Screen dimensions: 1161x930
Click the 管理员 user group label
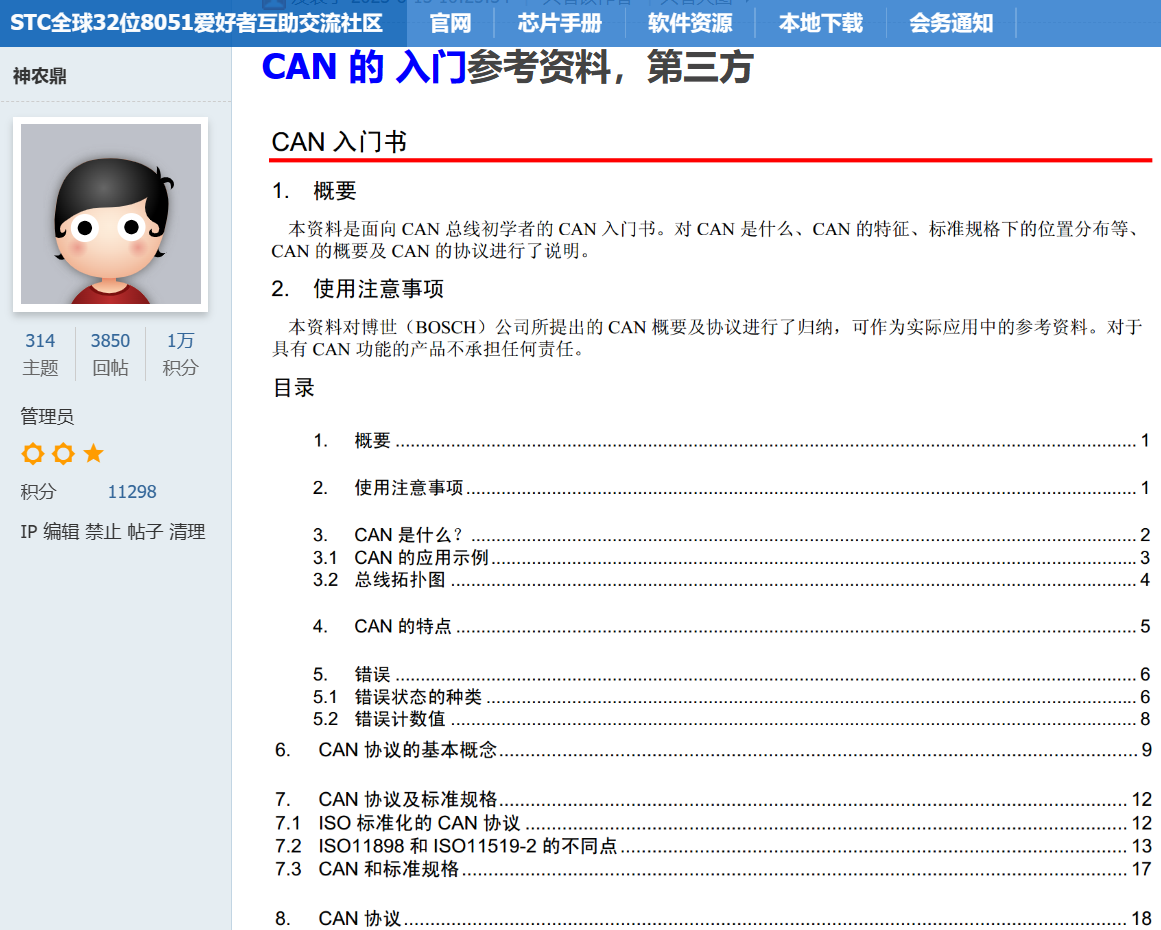click(x=47, y=416)
